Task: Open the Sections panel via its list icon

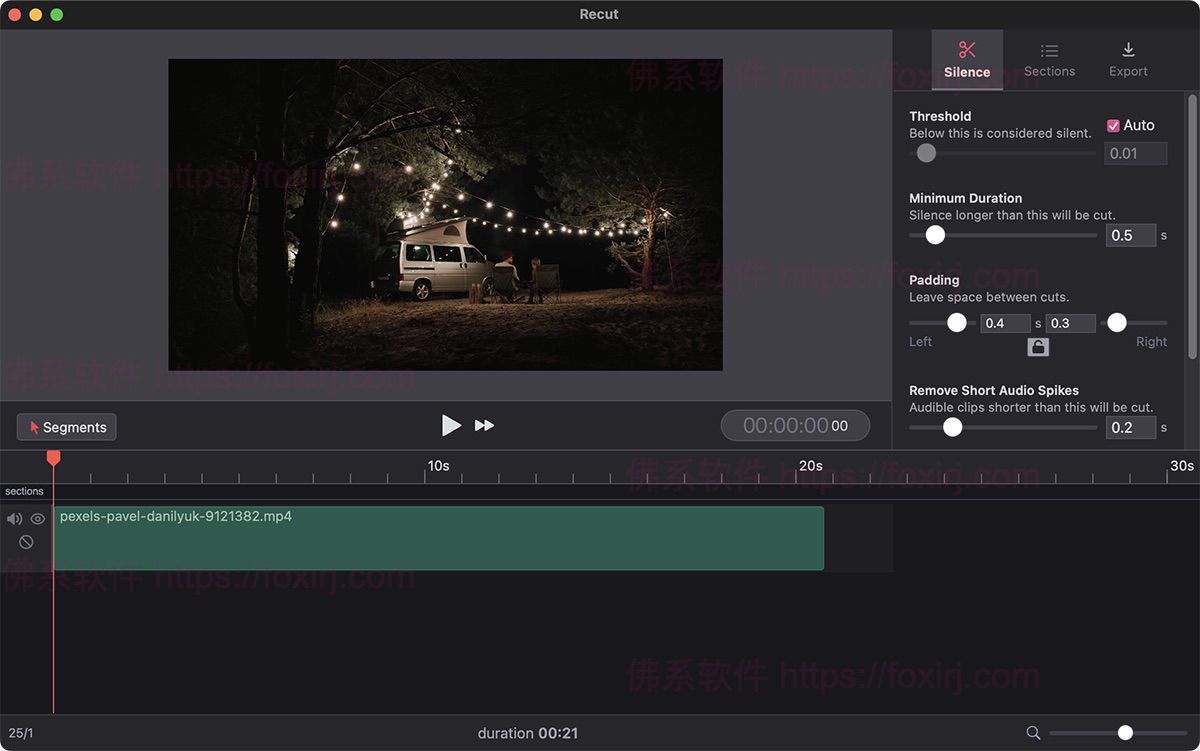Action: tap(1049, 49)
